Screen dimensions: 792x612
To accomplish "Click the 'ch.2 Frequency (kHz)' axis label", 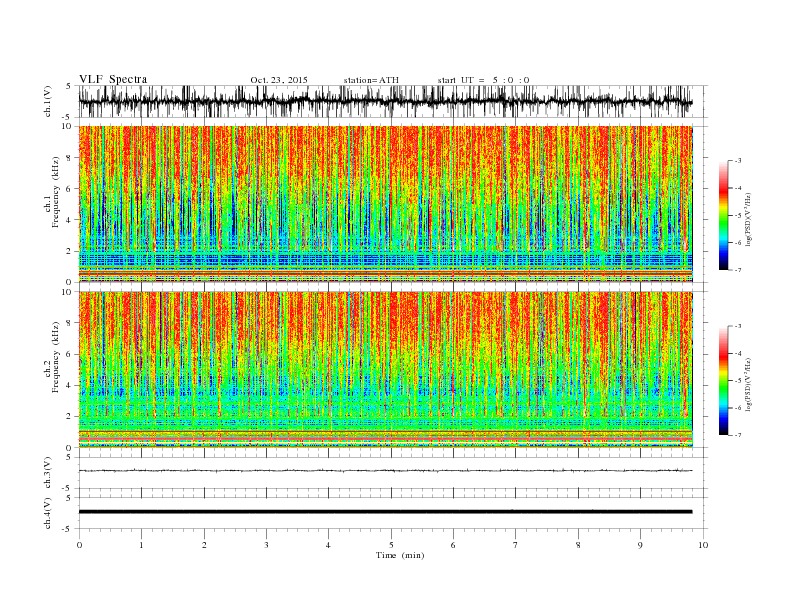I will 52,356.
